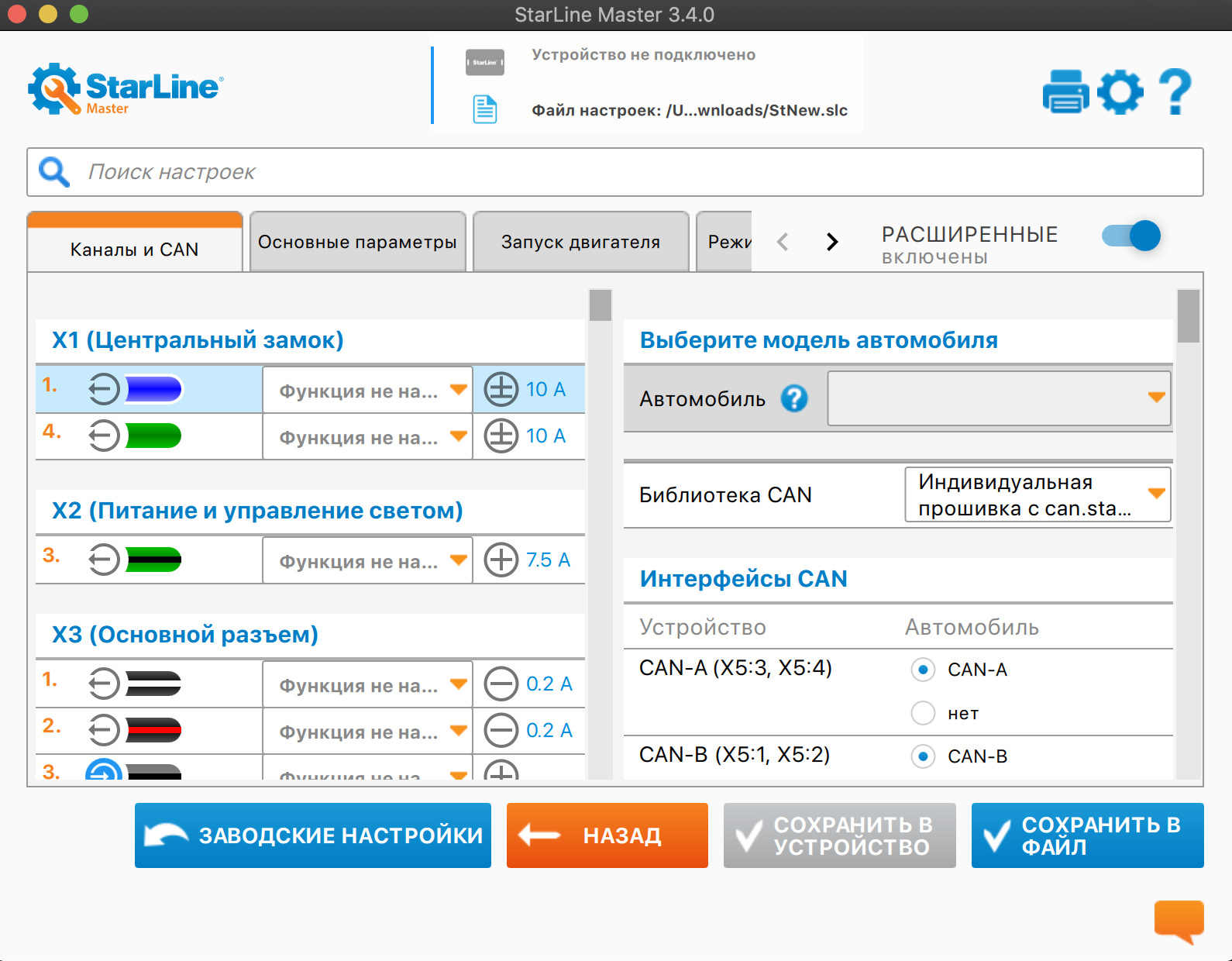Click the CAN-B (X5:1, X5:2) label
This screenshot has height=961, width=1232.
click(735, 755)
